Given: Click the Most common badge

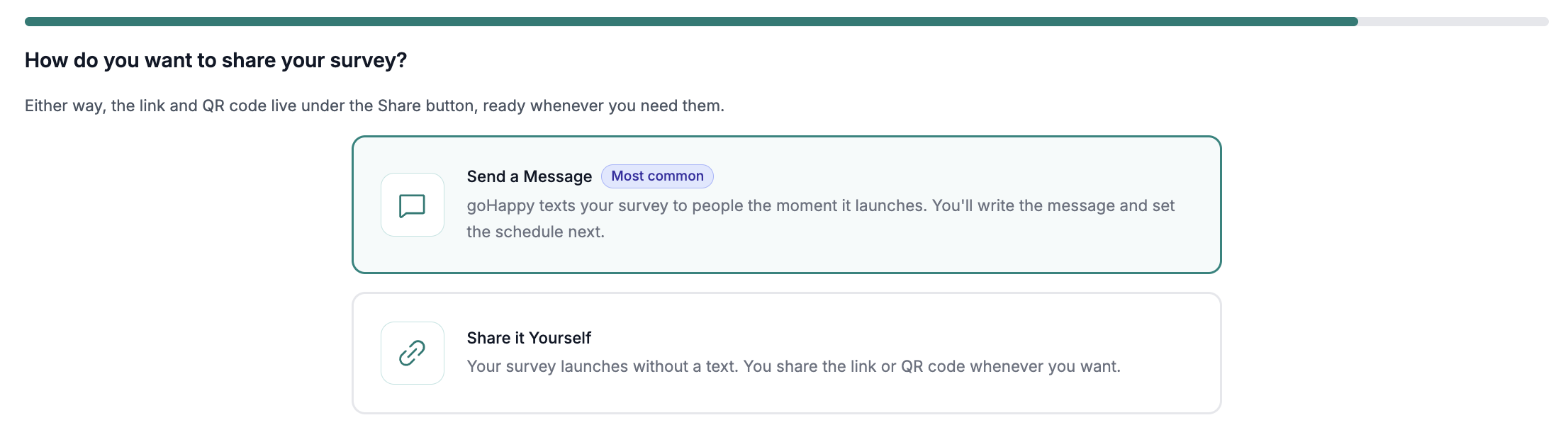Looking at the screenshot, I should click(x=657, y=176).
